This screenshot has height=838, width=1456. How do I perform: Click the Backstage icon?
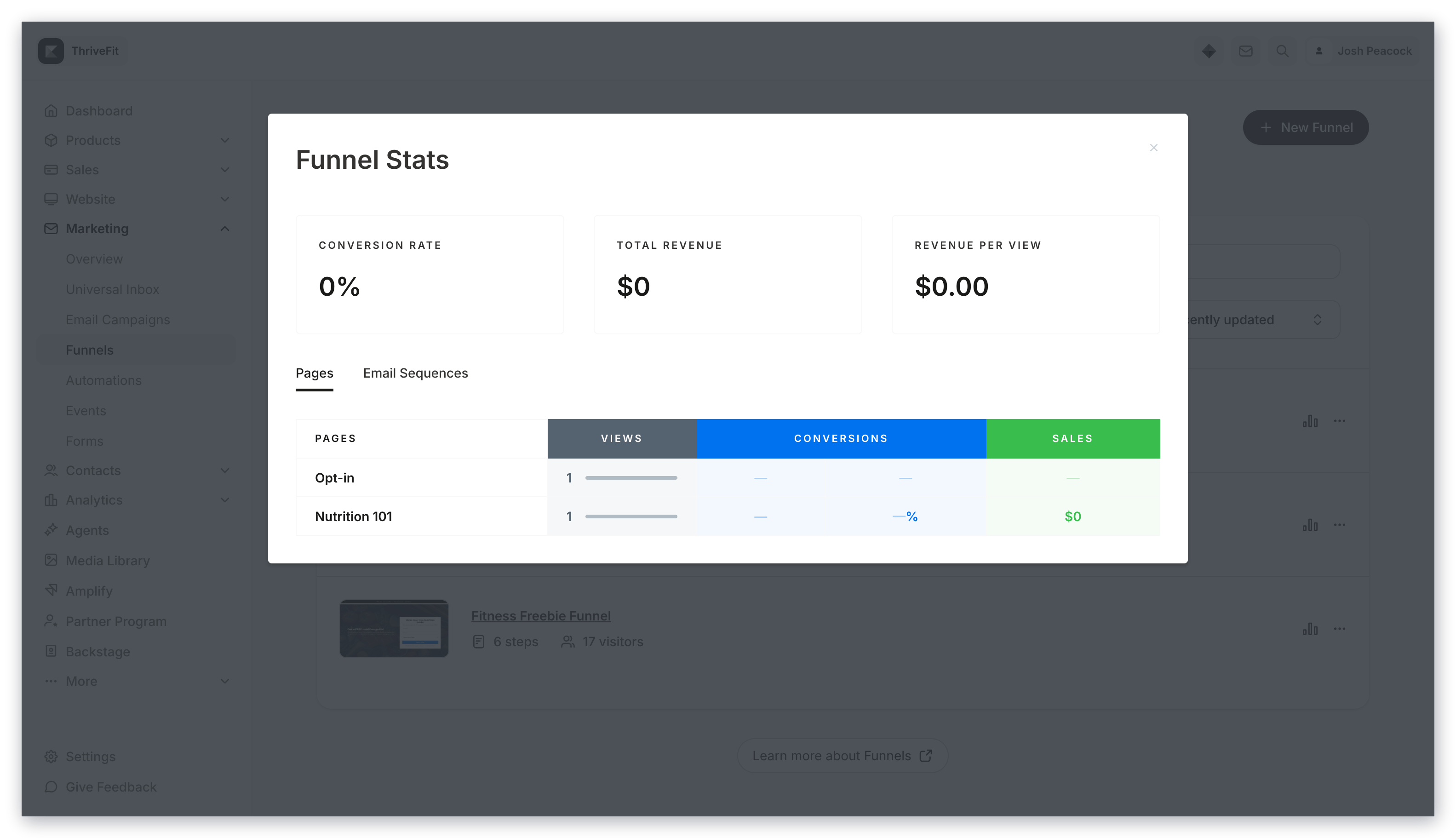point(51,652)
